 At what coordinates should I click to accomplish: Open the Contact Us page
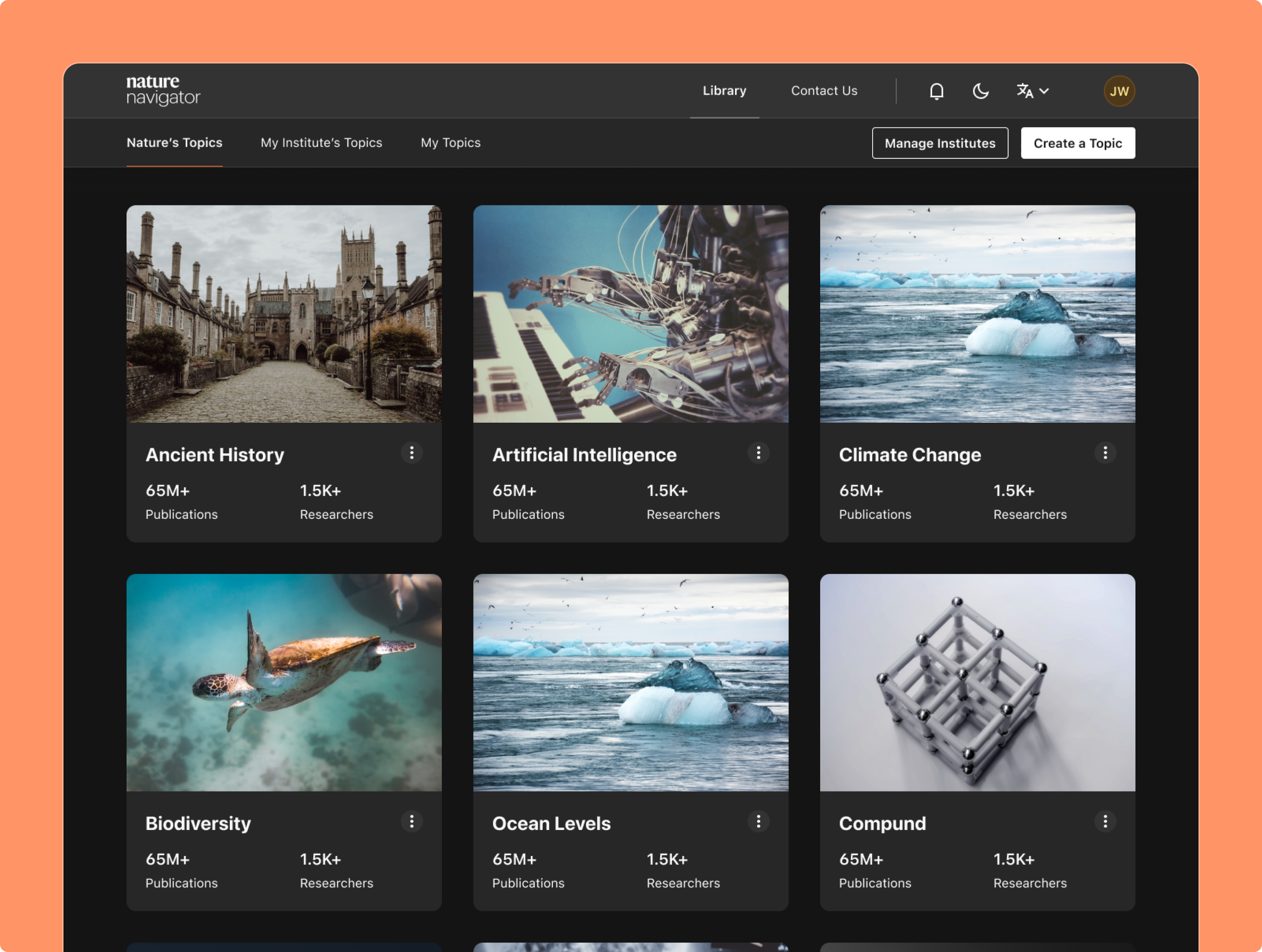pos(824,91)
